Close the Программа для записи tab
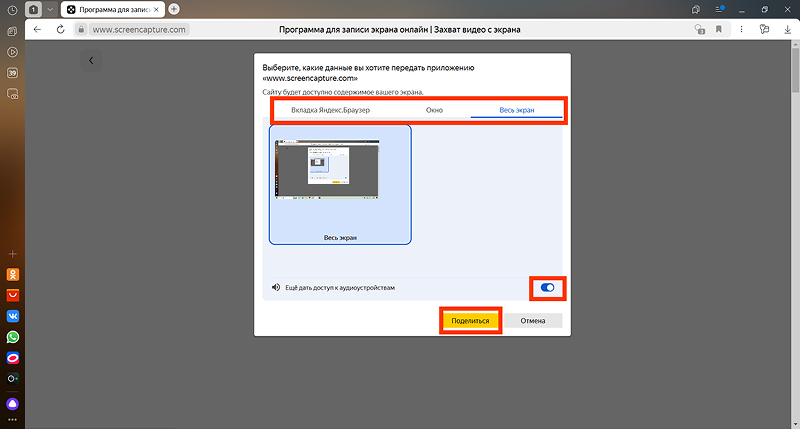The height and width of the screenshot is (429, 800). tap(156, 10)
